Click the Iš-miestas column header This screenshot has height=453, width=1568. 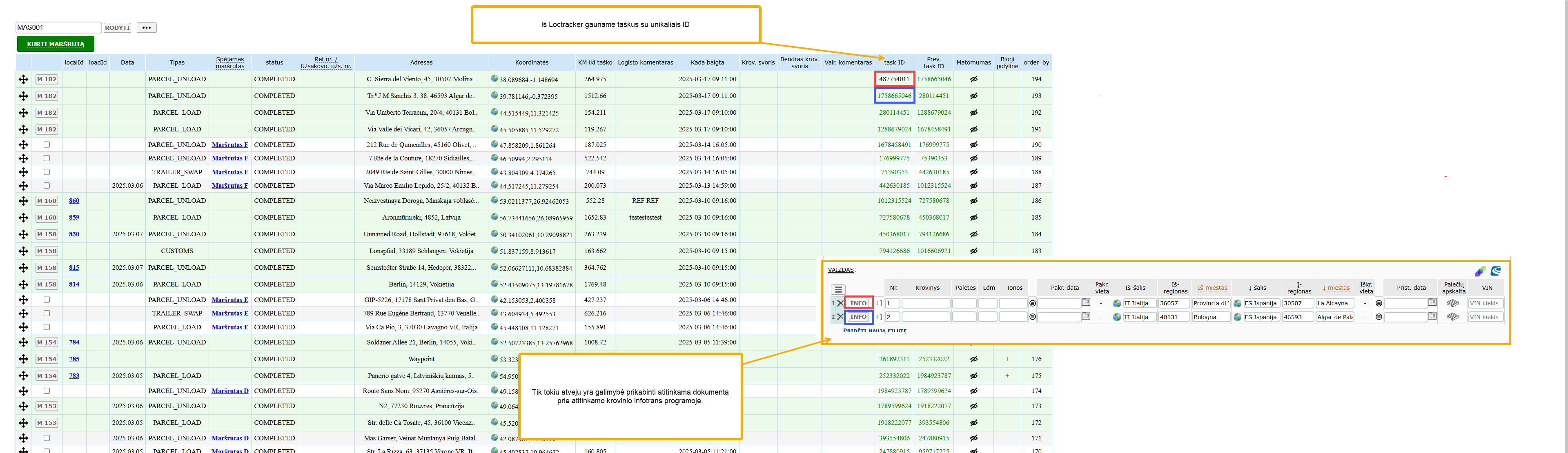point(1212,288)
